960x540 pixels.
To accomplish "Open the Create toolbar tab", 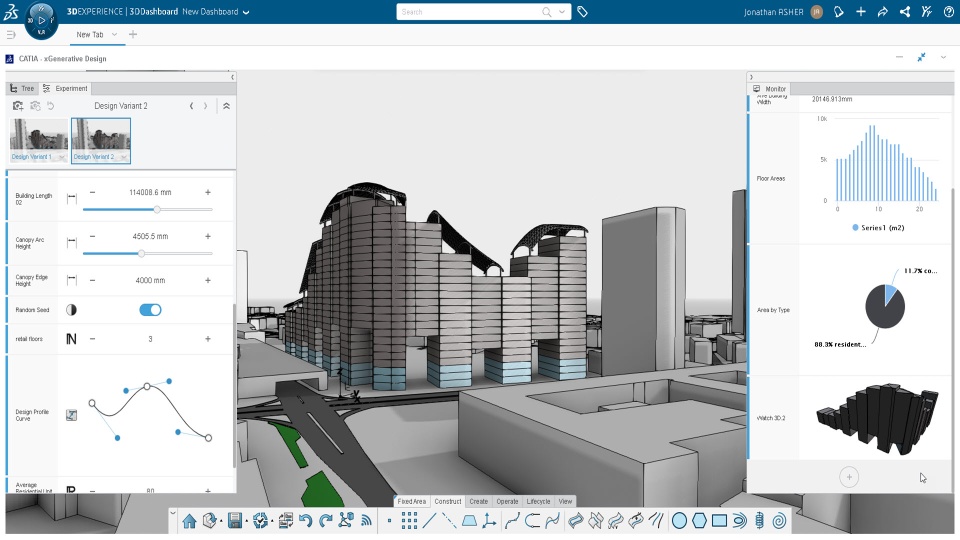I will [x=479, y=501].
